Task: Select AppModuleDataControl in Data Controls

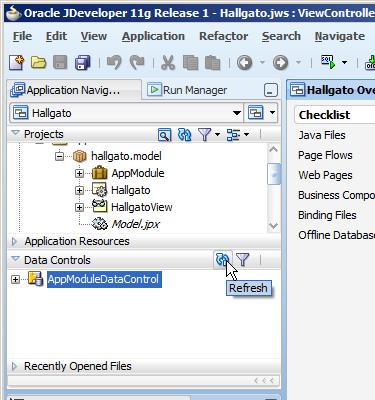Action: click(x=104, y=279)
